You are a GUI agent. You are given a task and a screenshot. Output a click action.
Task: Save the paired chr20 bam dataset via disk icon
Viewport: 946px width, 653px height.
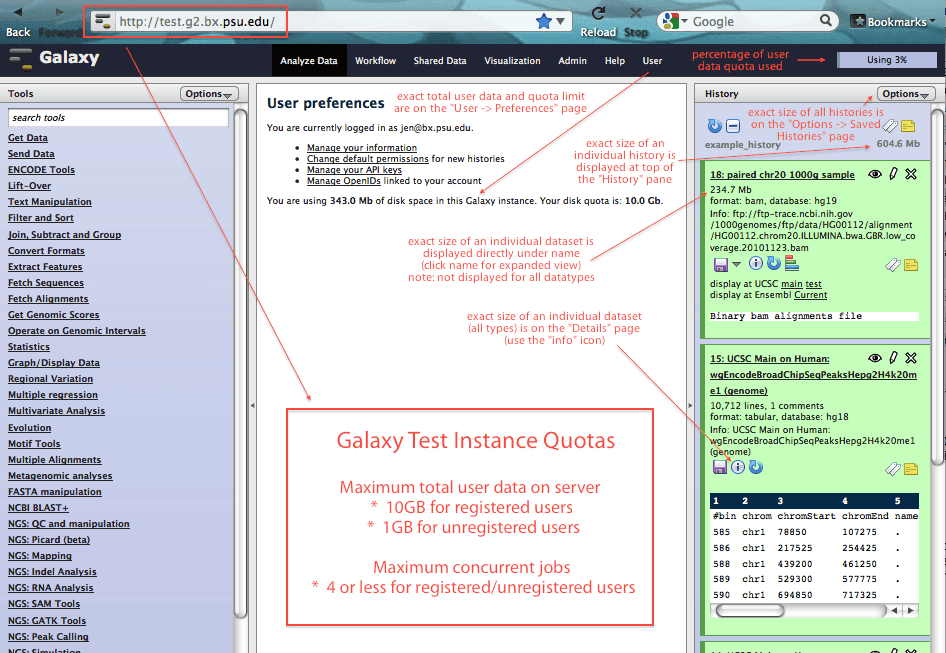[x=720, y=264]
